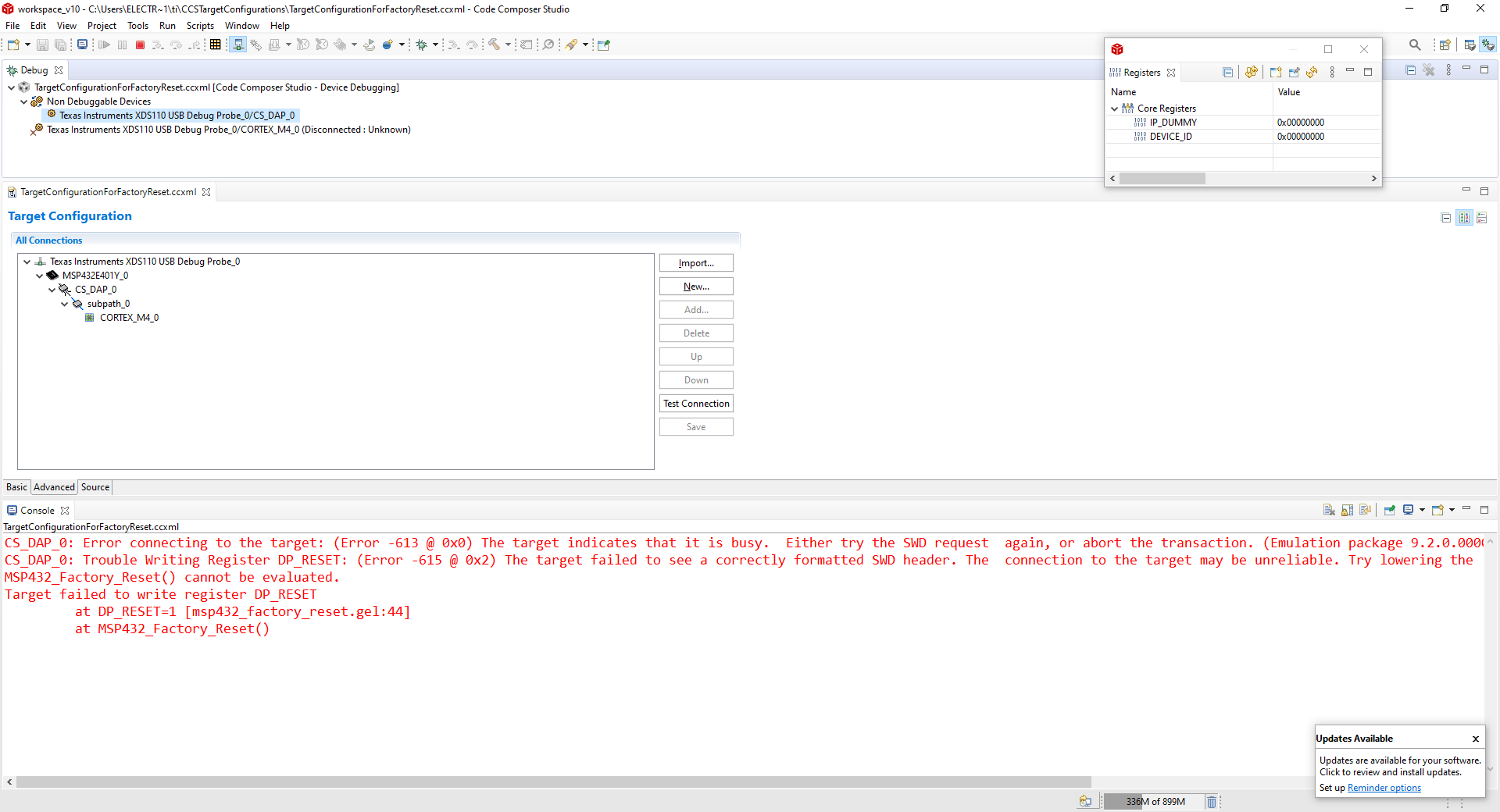Collapse the Core Registers group

point(1114,109)
